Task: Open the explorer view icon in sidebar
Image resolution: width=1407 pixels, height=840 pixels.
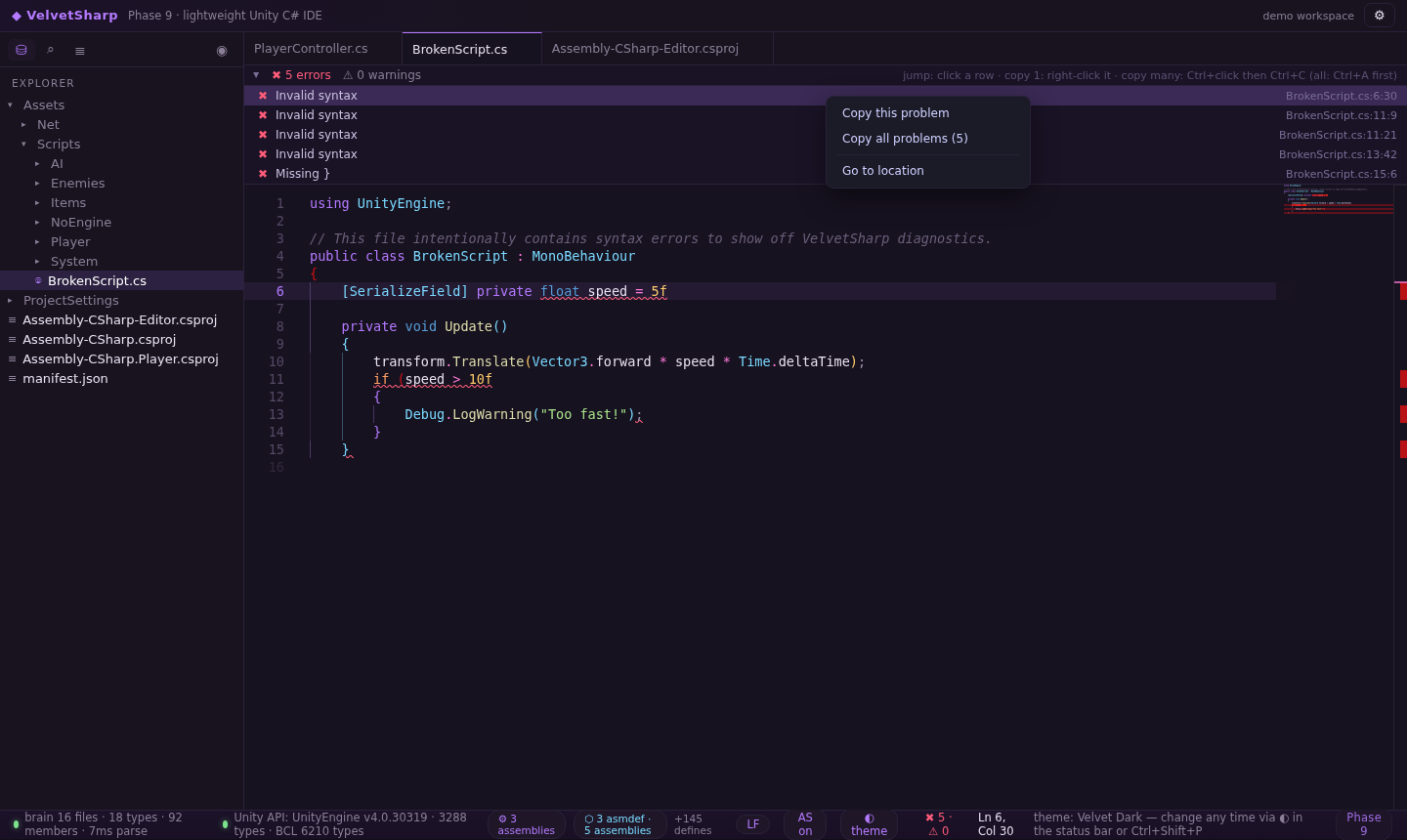Action: click(21, 50)
